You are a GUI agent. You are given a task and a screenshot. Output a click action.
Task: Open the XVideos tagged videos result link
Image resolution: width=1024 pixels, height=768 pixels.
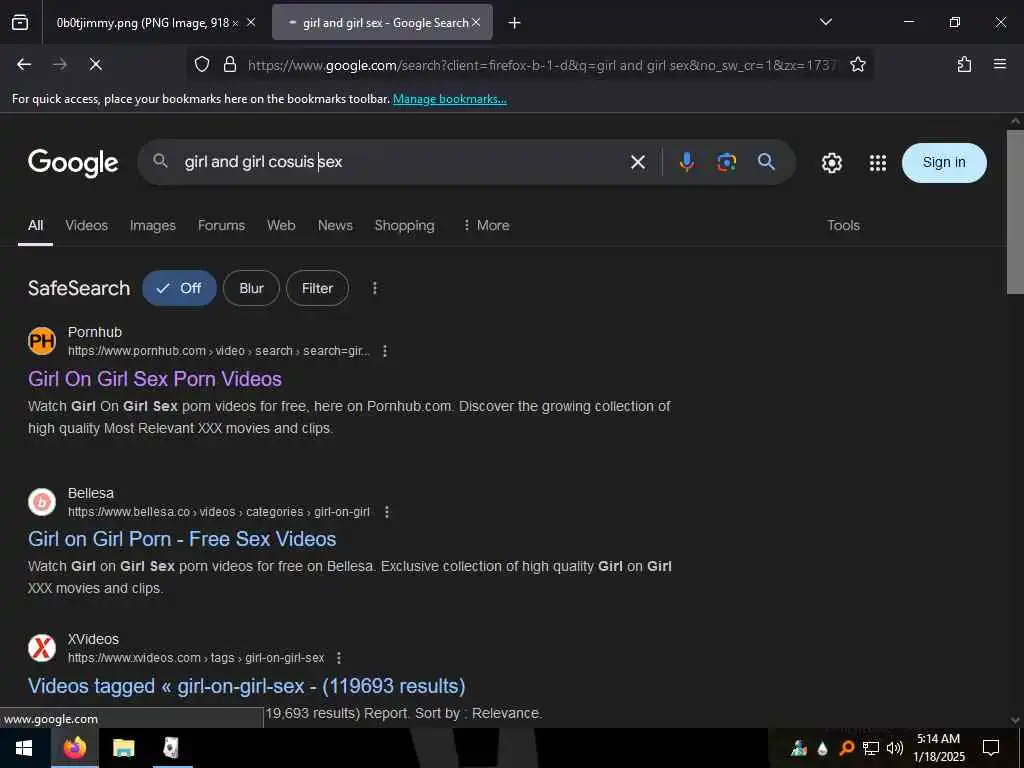(247, 686)
